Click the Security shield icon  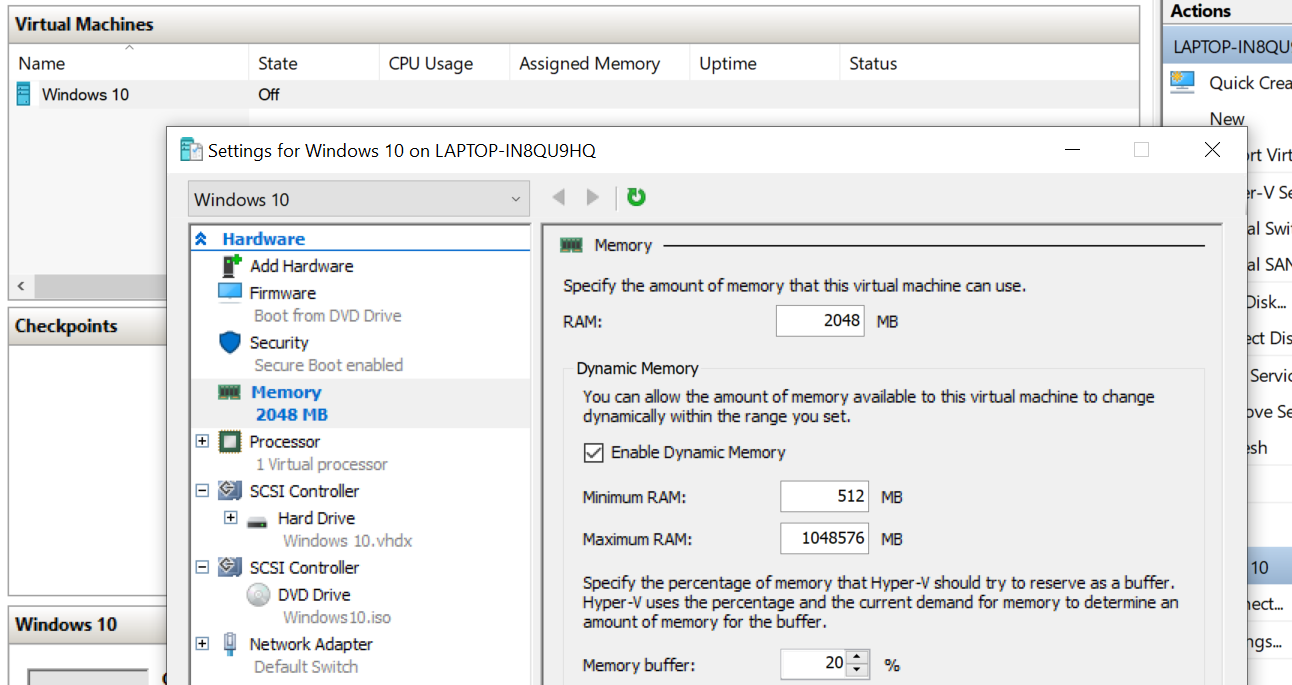tap(230, 343)
